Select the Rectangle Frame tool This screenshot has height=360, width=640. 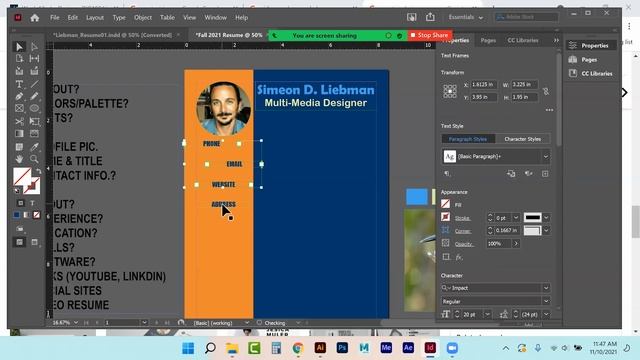[x=19, y=109]
